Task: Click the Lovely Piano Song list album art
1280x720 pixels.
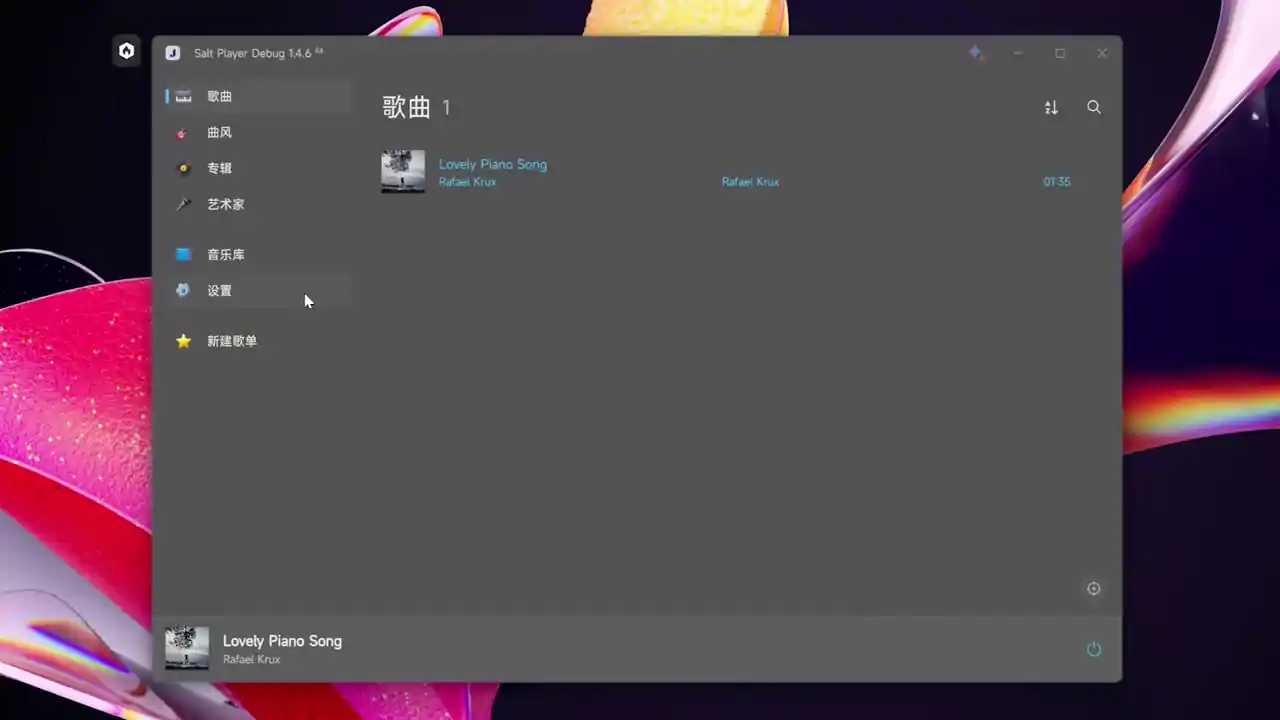Action: point(403,172)
